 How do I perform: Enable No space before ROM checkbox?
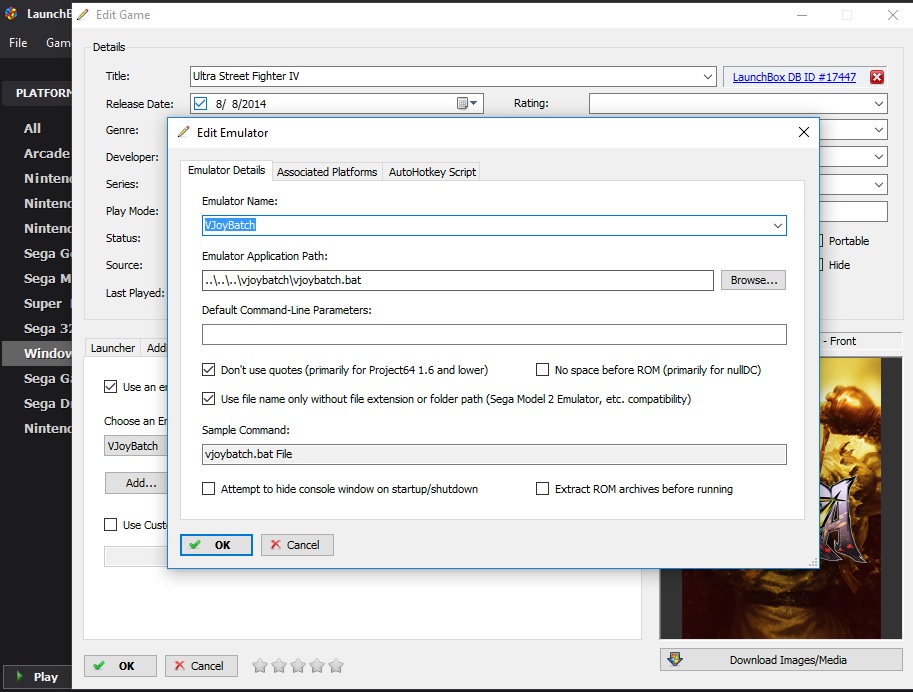[542, 369]
